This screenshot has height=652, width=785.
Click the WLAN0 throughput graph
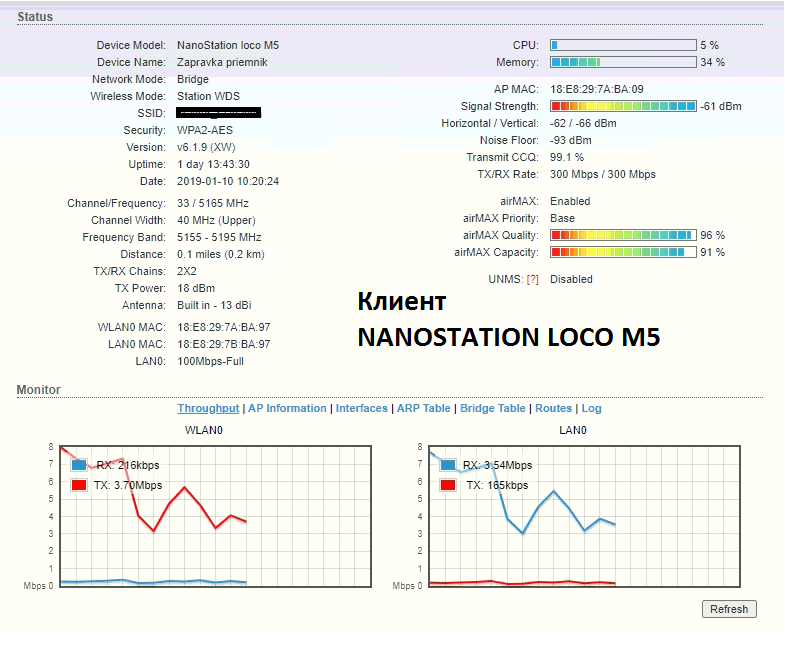215,516
